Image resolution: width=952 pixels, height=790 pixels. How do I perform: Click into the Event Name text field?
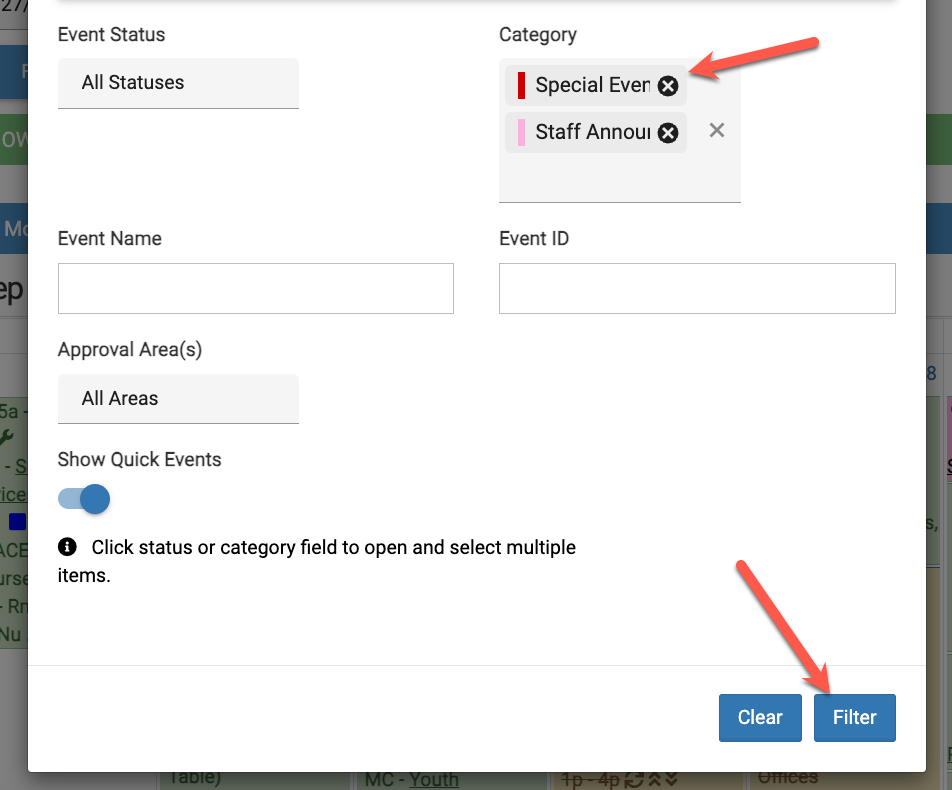(x=256, y=289)
